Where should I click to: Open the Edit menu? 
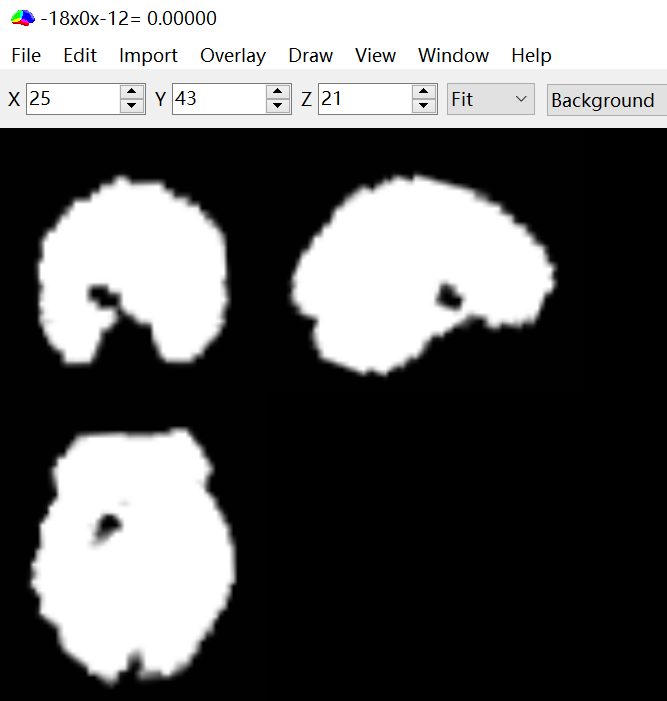(x=80, y=55)
